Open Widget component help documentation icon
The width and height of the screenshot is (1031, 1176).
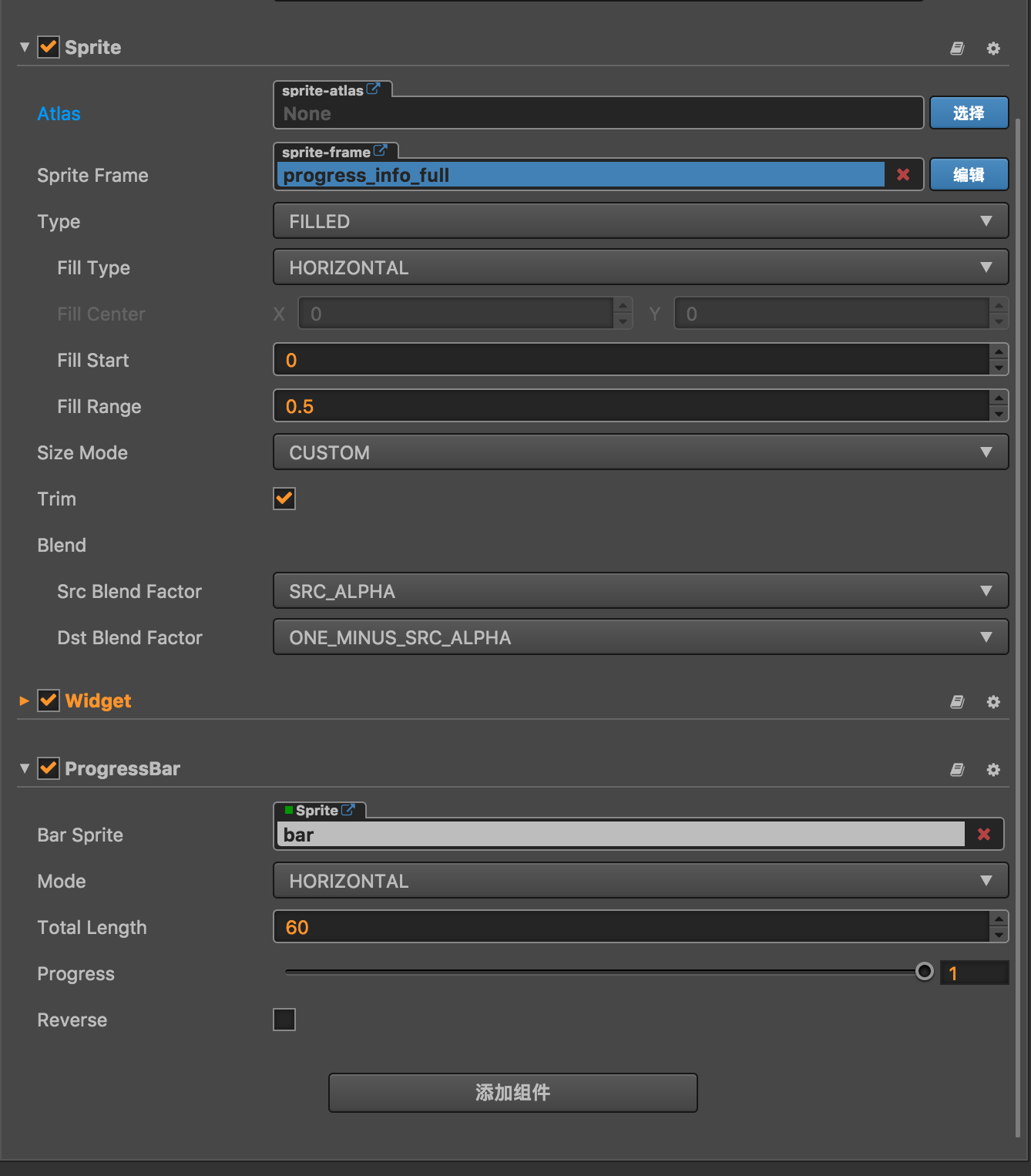point(957,702)
